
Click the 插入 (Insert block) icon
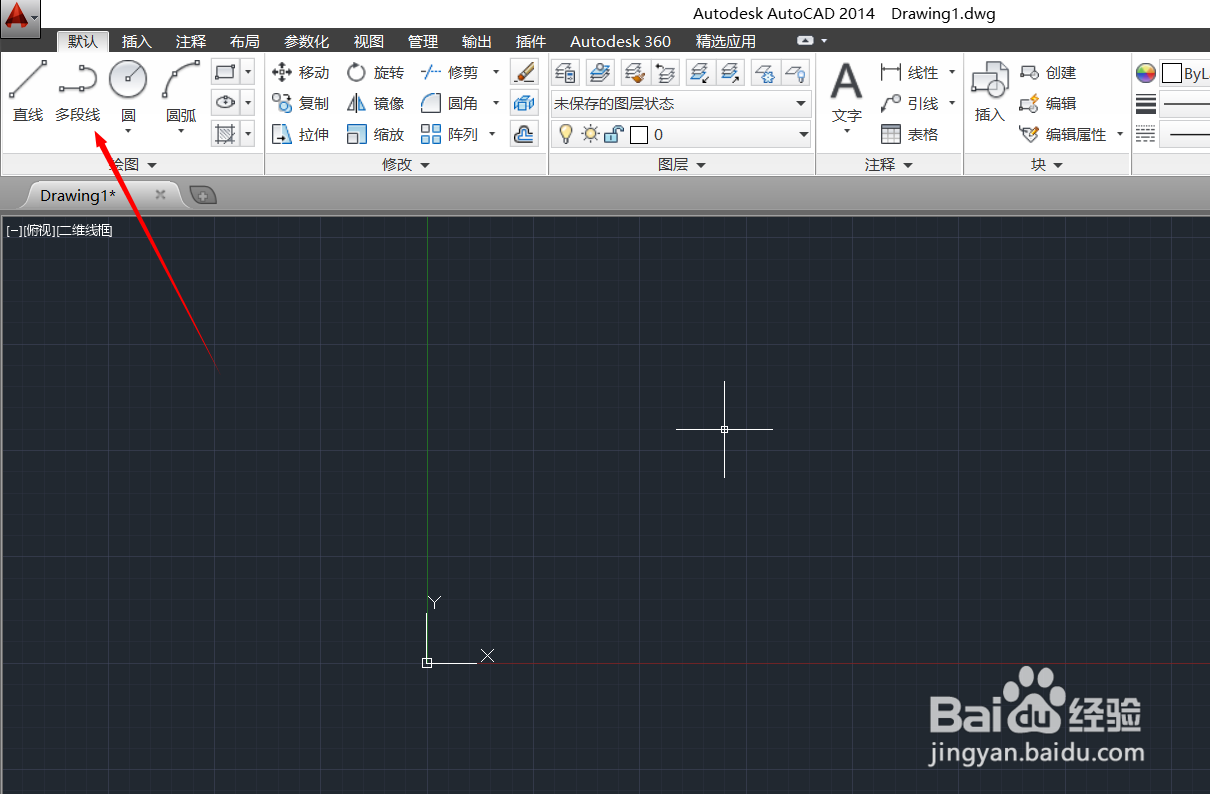coord(990,91)
